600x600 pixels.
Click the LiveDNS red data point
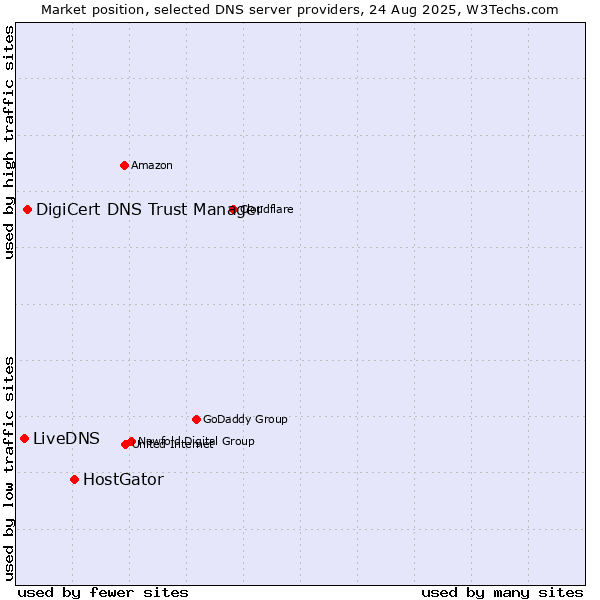24,439
